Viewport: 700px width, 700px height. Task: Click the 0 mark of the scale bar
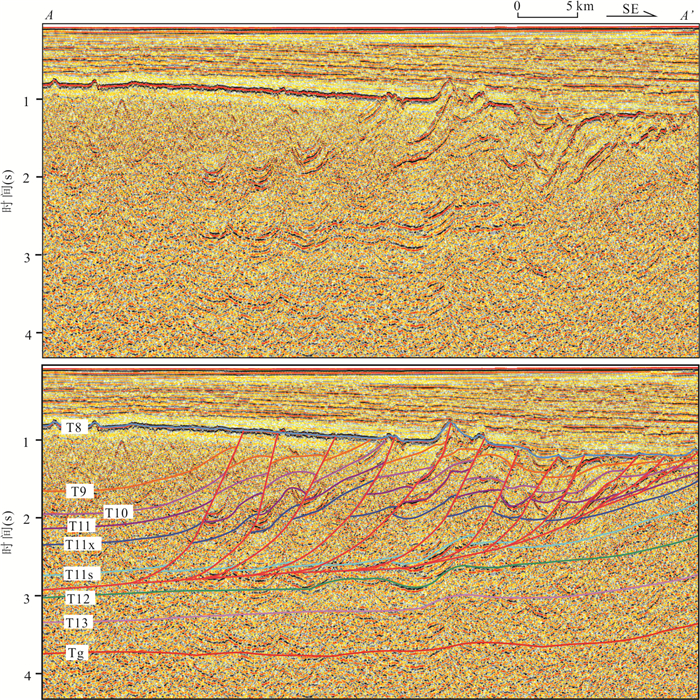pyautogui.click(x=517, y=6)
